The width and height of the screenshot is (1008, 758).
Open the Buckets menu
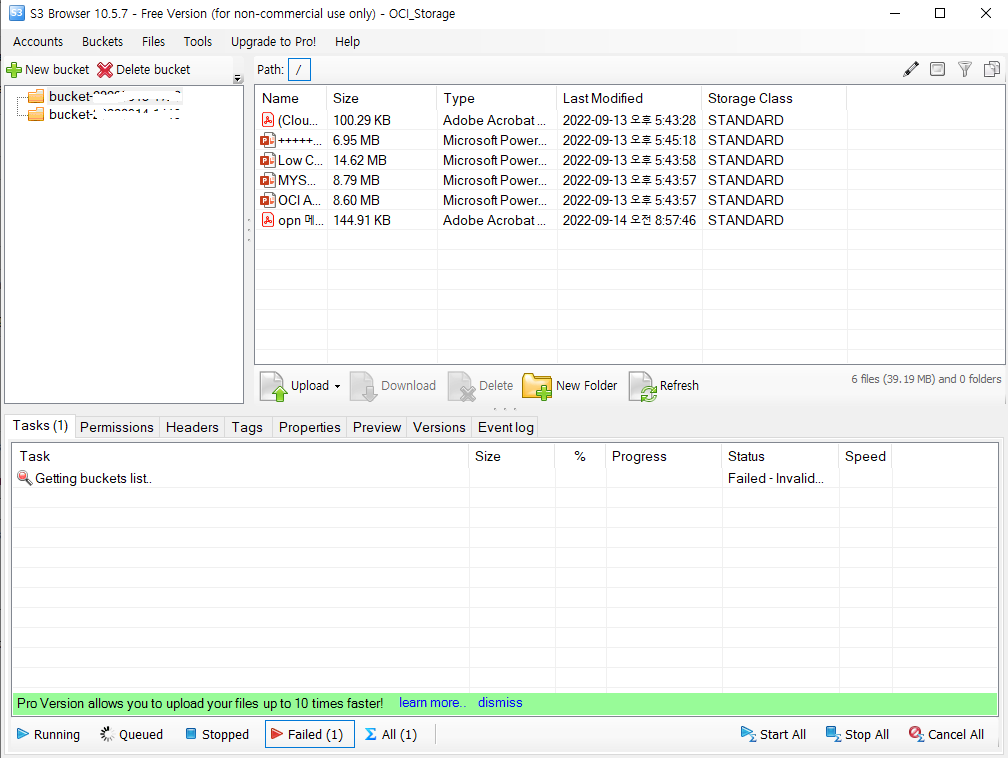(102, 42)
